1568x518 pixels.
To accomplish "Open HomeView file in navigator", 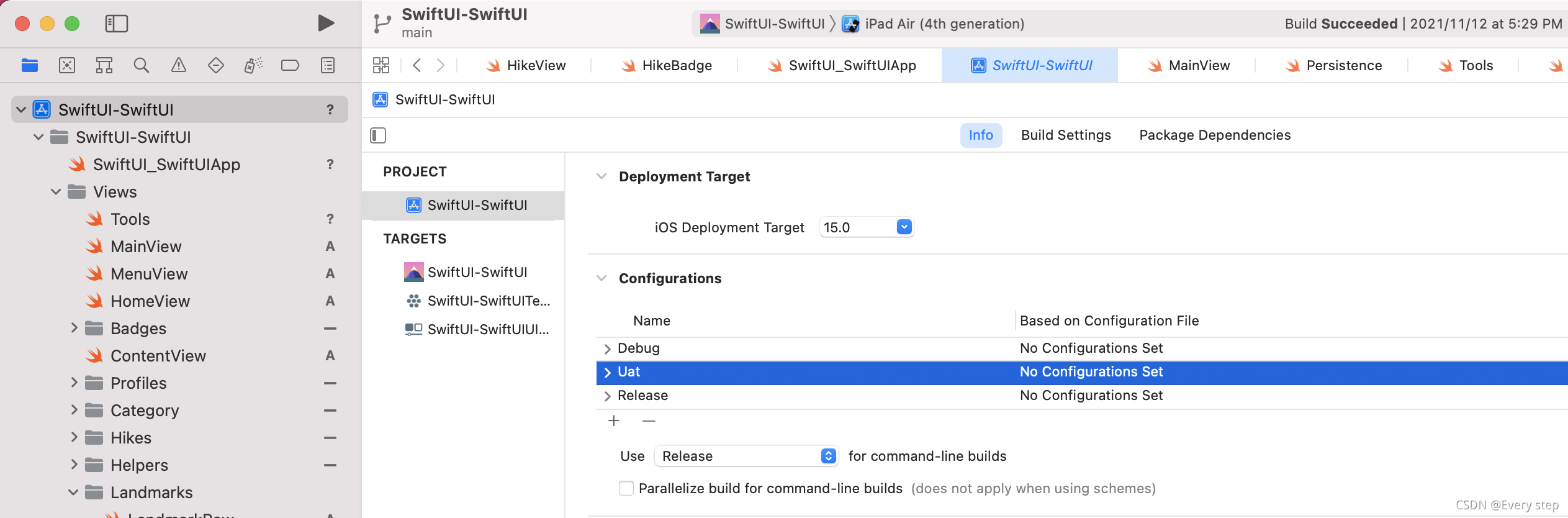I will tap(138, 301).
